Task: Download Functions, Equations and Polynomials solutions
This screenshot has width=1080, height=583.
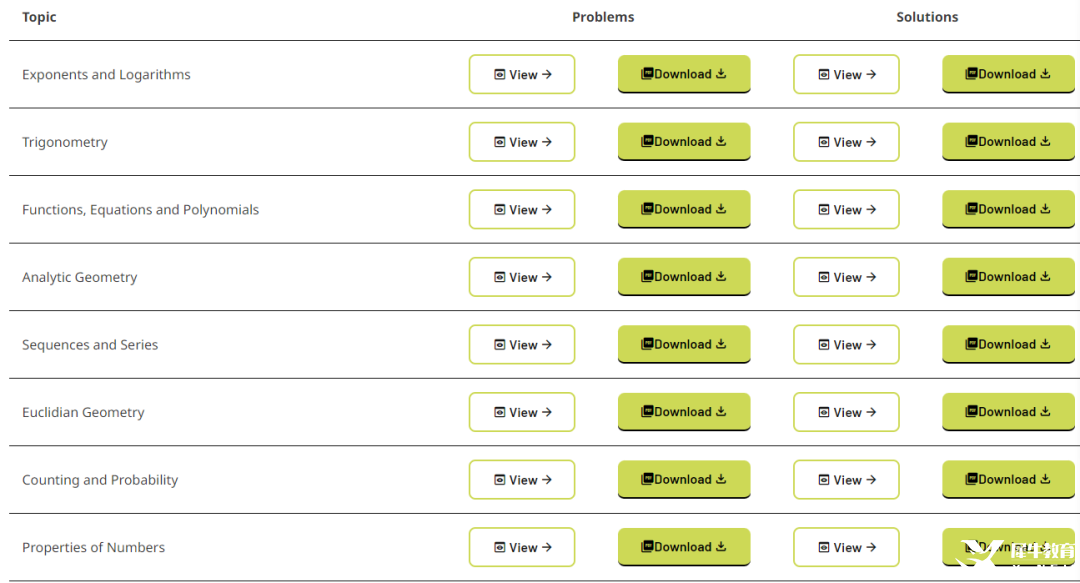Action: (1008, 209)
